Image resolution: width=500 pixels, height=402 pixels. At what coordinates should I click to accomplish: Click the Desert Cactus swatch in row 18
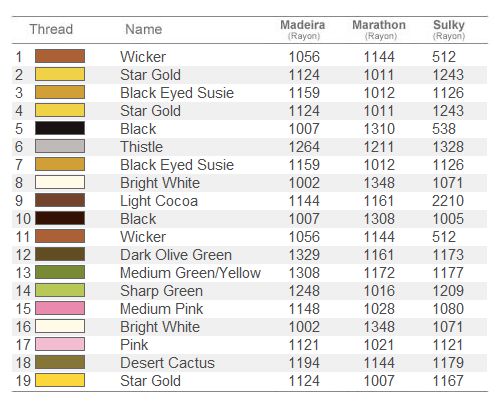(x=60, y=362)
